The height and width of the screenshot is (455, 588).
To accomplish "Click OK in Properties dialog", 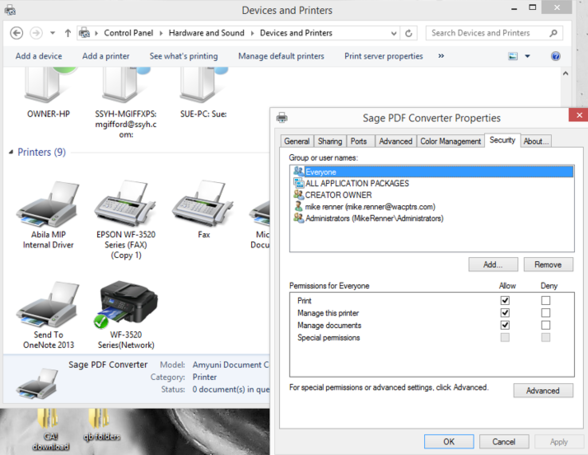I will click(x=449, y=441).
